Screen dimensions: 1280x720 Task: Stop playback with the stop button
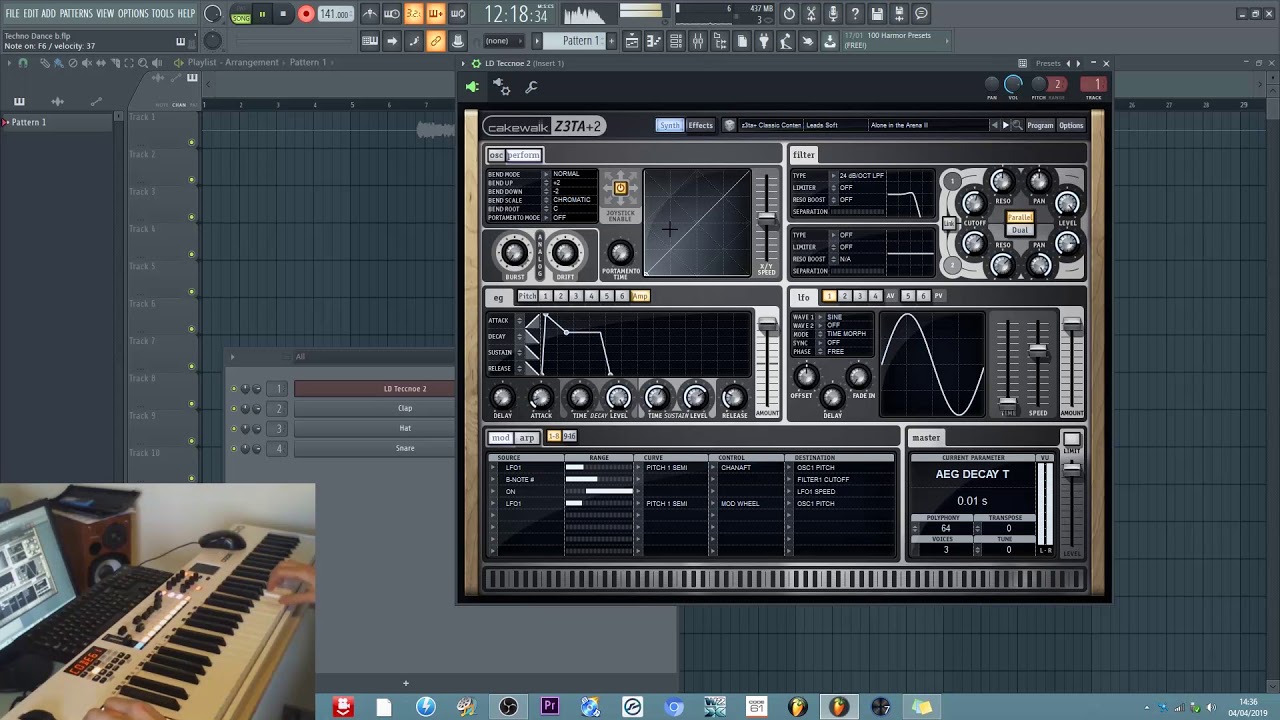(283, 13)
